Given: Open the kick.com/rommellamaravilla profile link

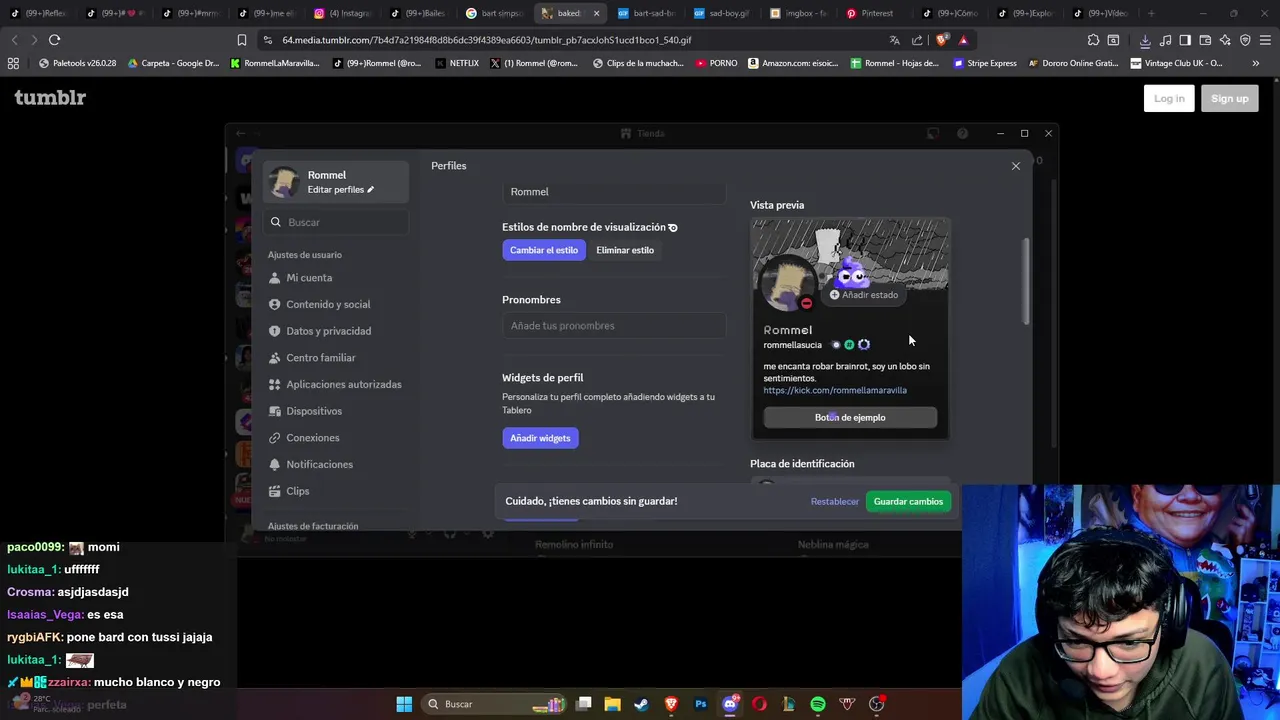Looking at the screenshot, I should point(835,390).
